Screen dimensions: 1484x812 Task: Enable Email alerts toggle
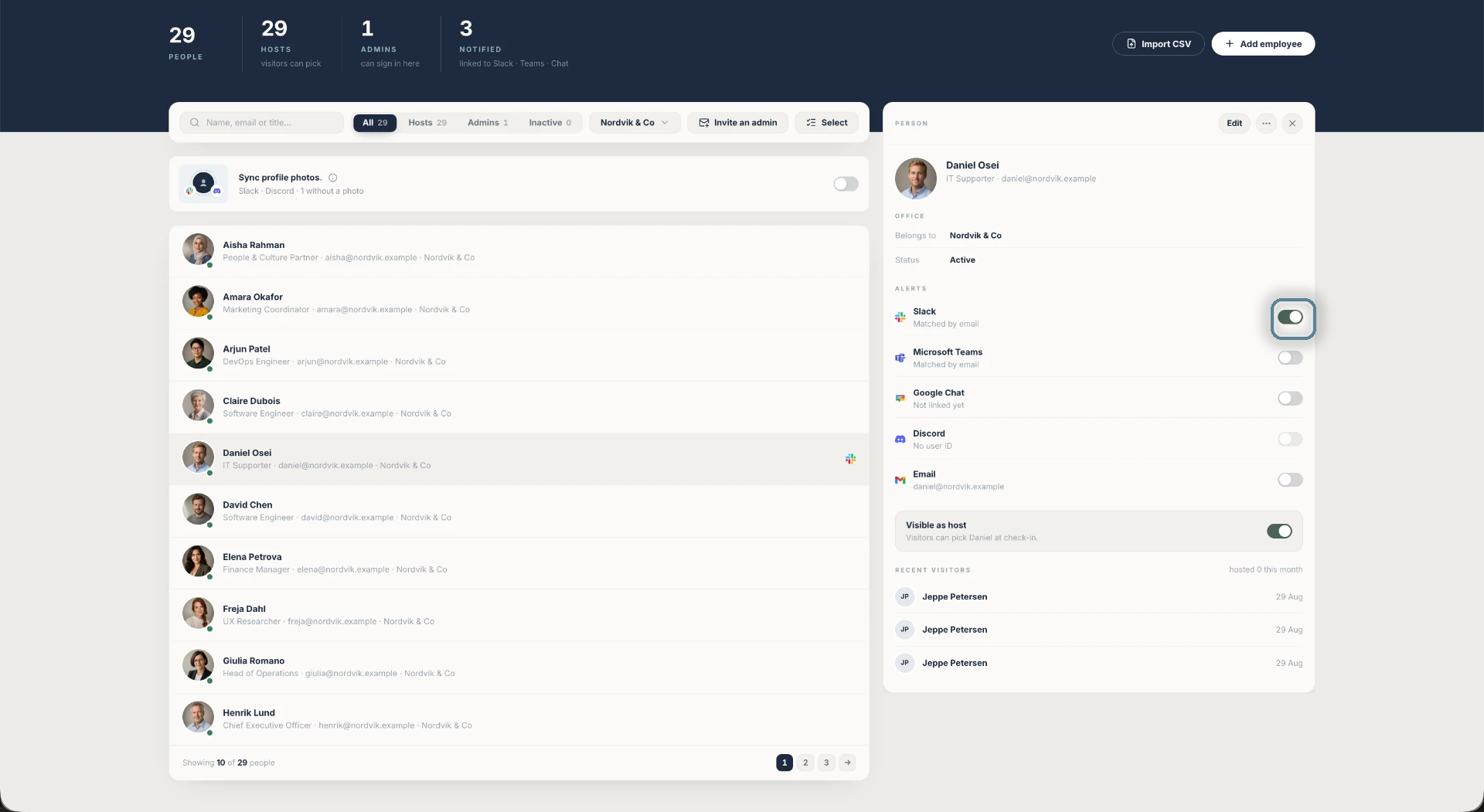(1290, 480)
